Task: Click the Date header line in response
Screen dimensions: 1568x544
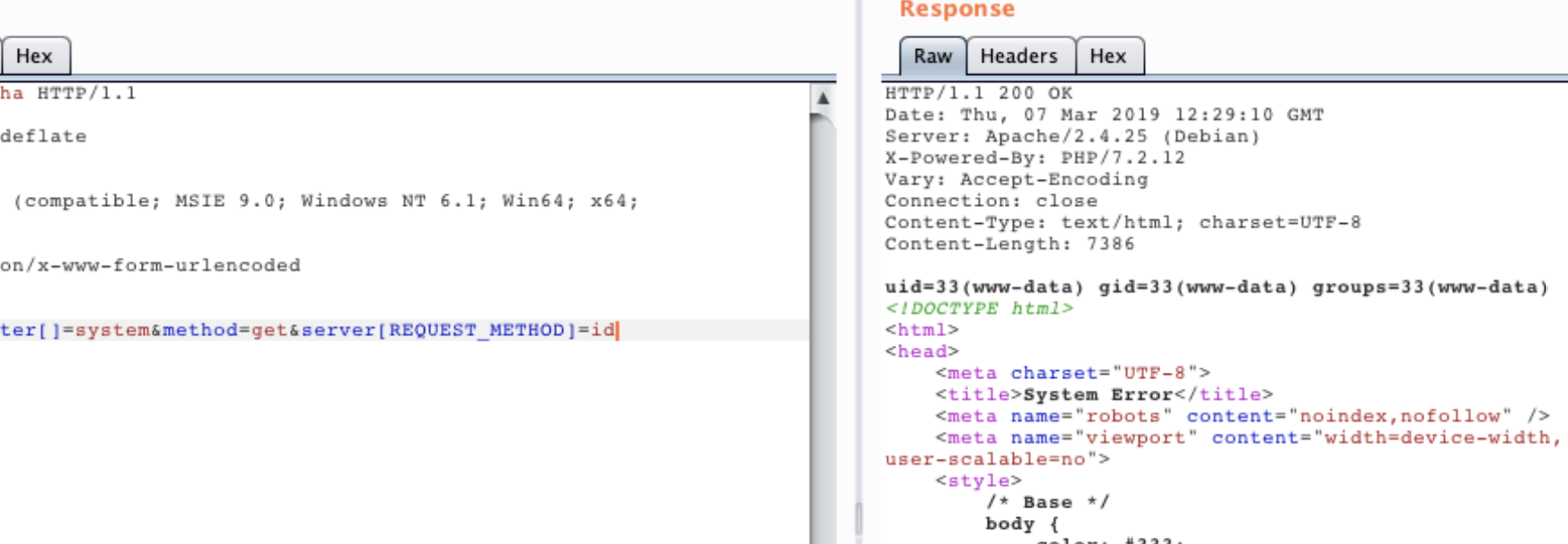Action: coord(1104,114)
